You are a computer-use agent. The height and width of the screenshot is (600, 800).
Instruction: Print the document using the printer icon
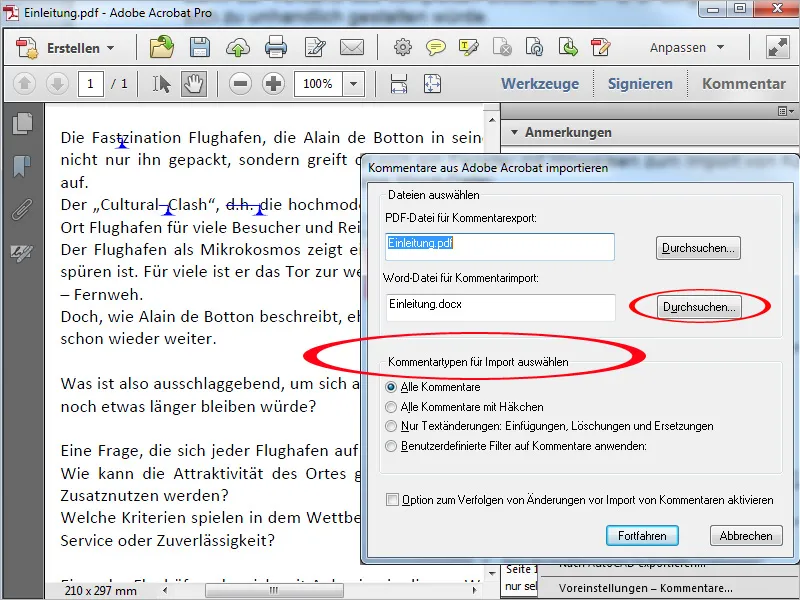coord(276,47)
